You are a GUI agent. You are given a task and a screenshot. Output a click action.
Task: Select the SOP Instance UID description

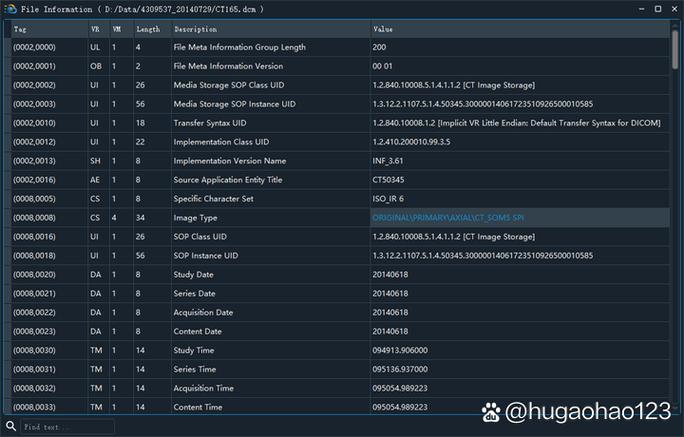point(205,256)
